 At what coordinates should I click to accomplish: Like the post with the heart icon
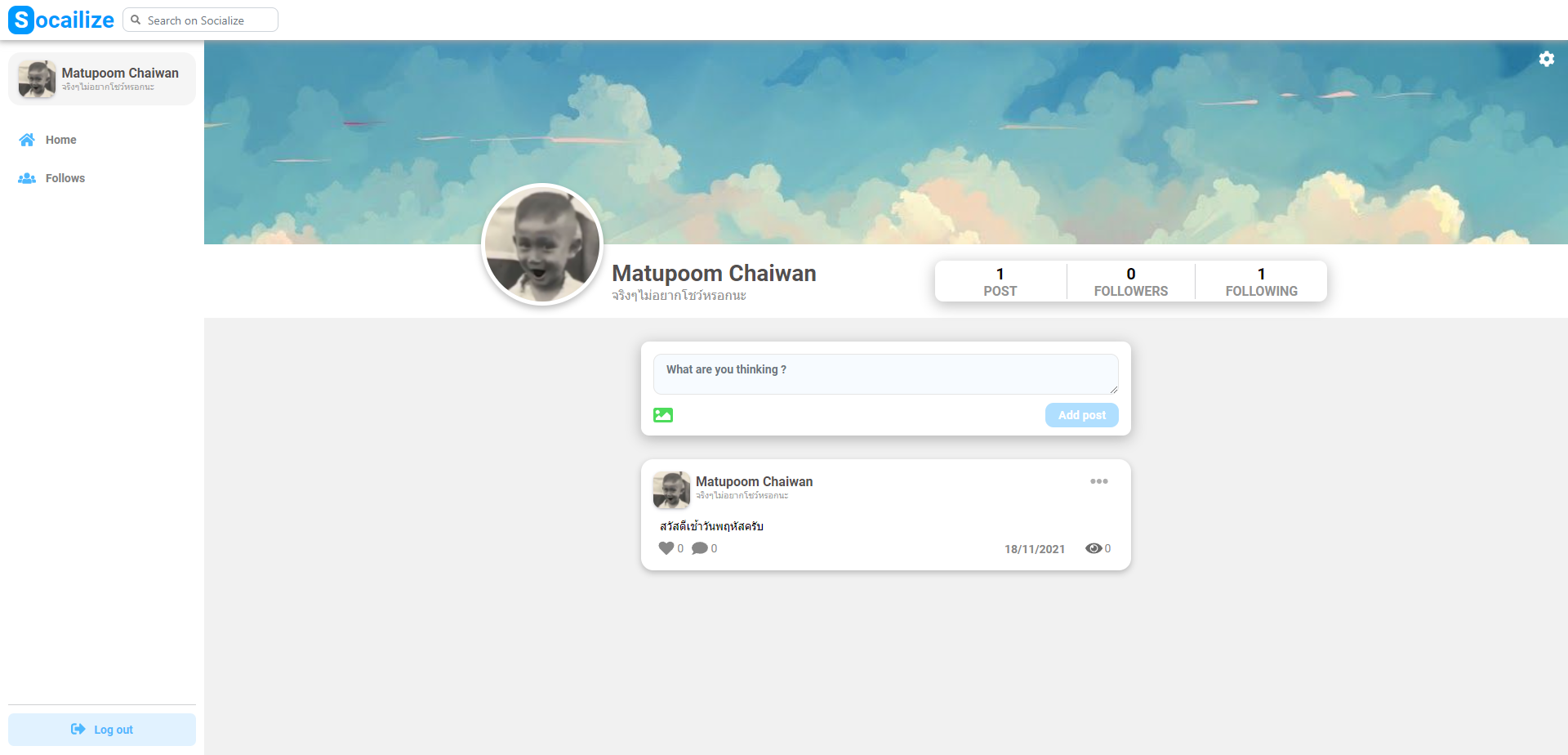pyautogui.click(x=666, y=548)
